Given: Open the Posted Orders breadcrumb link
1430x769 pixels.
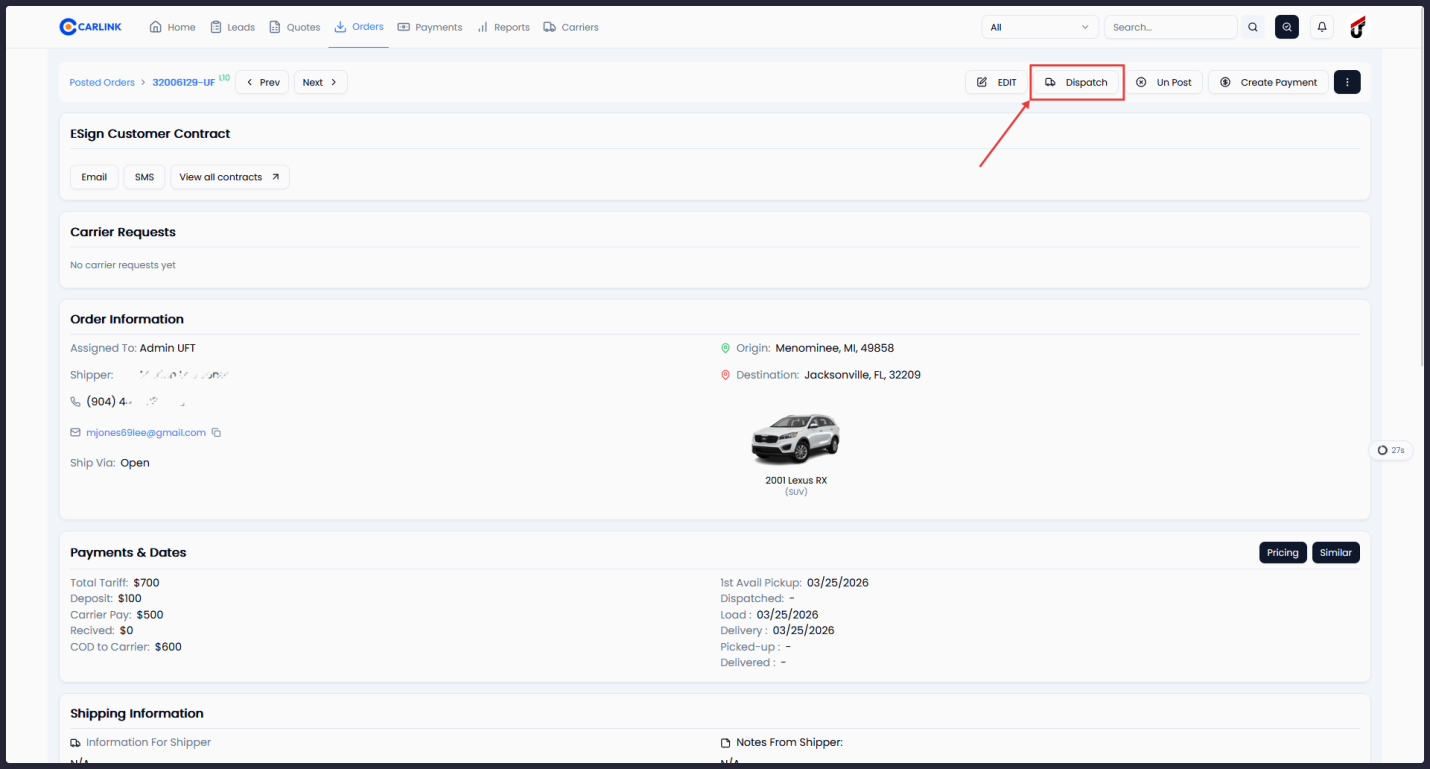Looking at the screenshot, I should click(x=101, y=82).
